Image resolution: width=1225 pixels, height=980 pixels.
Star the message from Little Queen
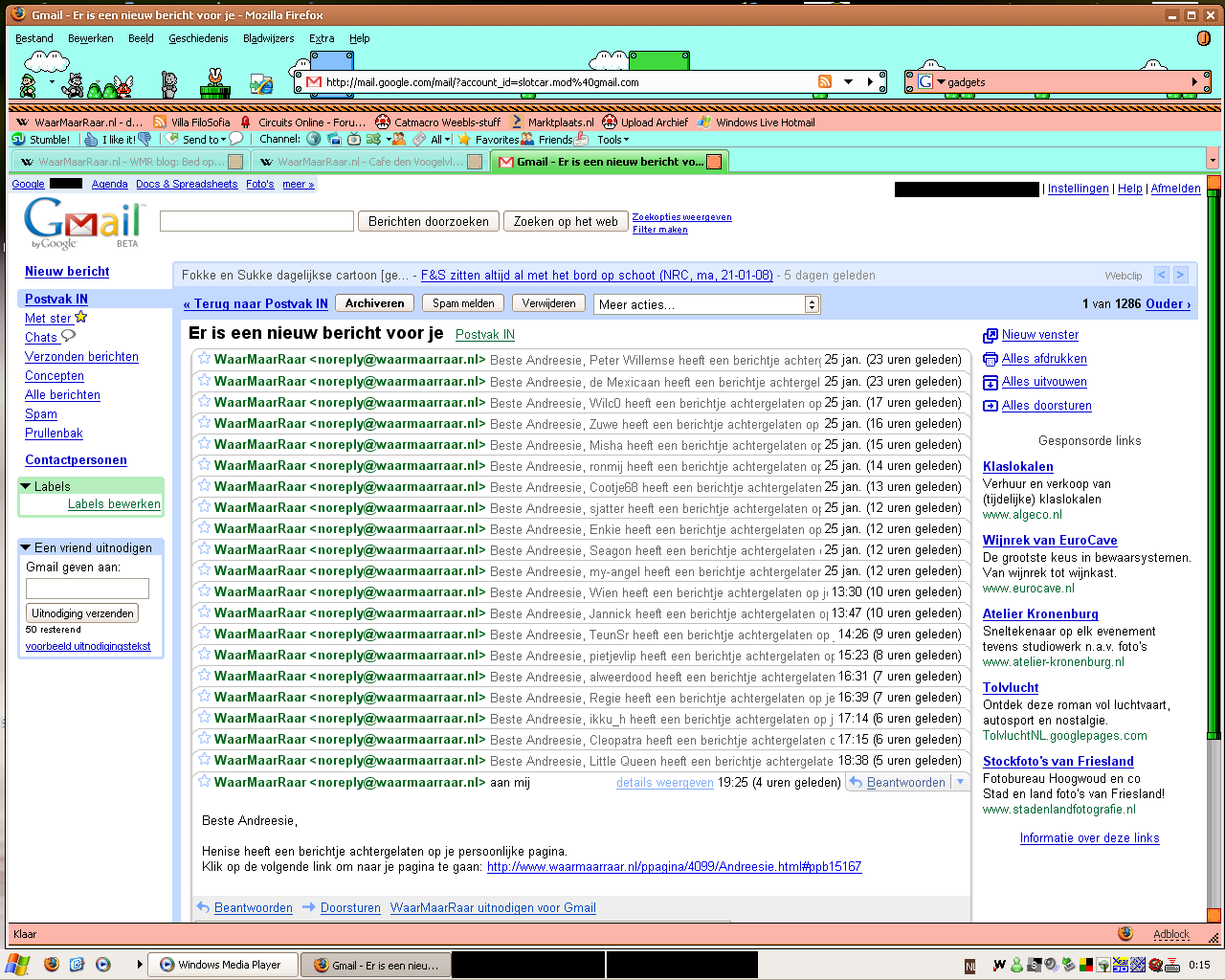pos(204,761)
